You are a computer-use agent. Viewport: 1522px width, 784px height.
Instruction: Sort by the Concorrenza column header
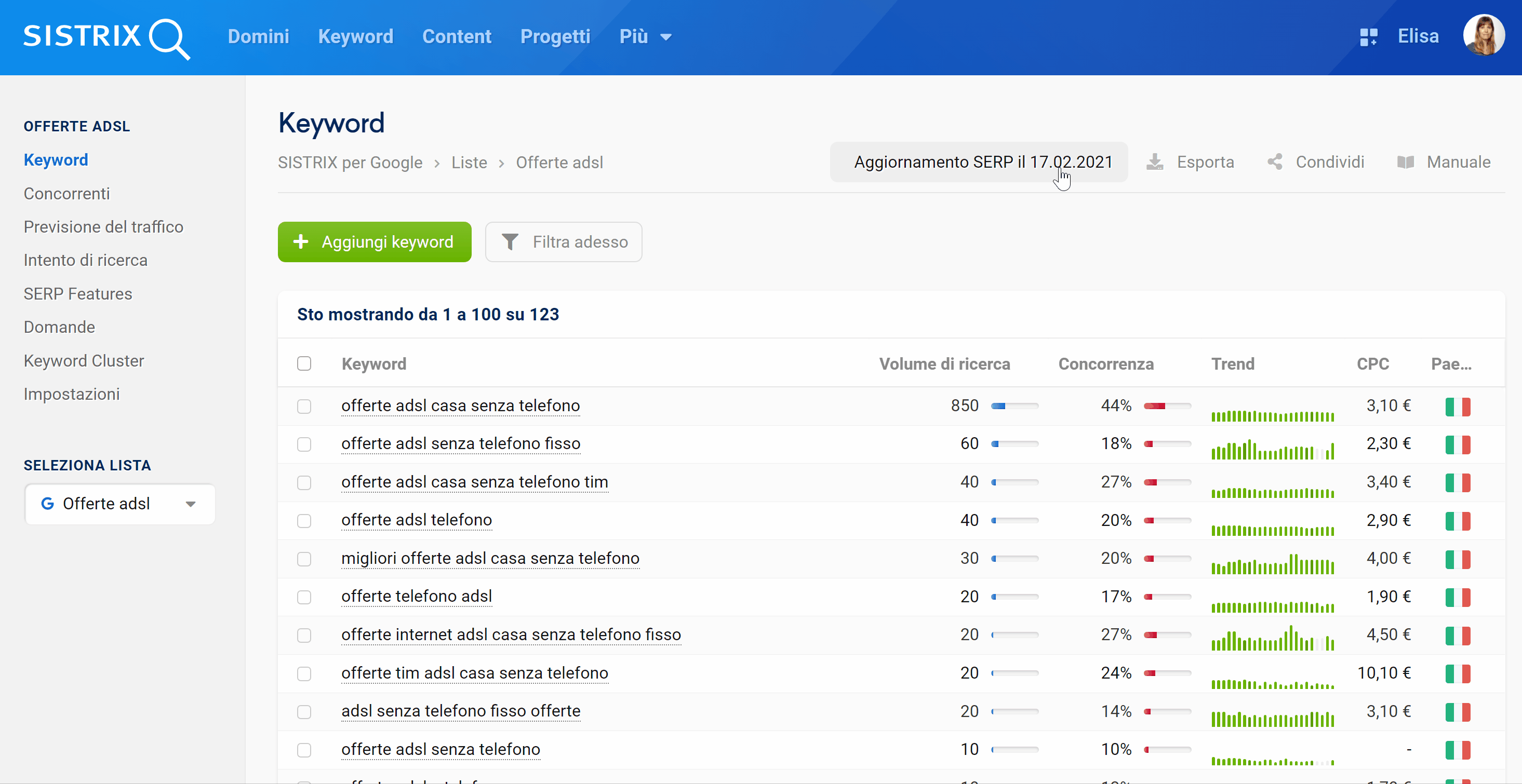coord(1106,363)
